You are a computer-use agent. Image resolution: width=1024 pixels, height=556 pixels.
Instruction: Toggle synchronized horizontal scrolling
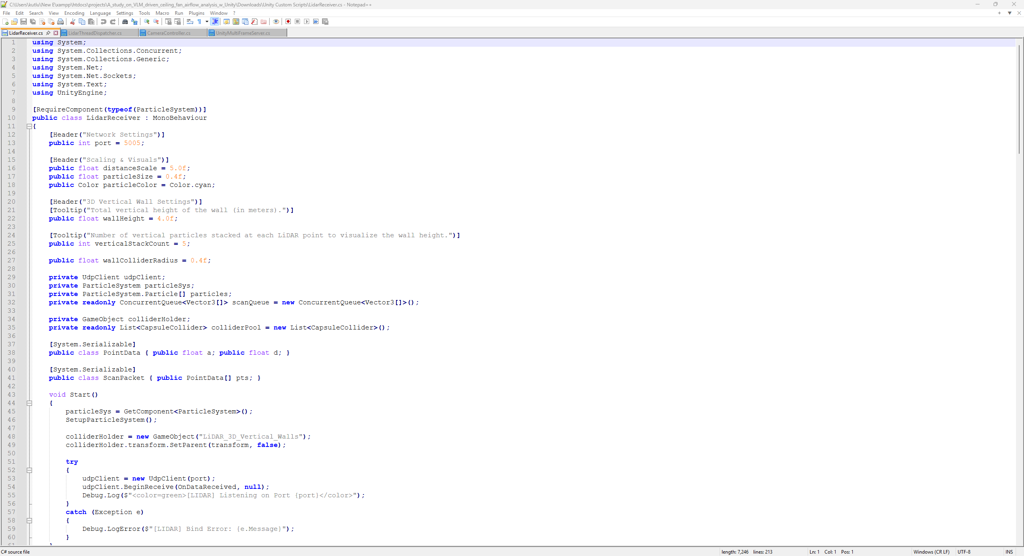coord(178,22)
